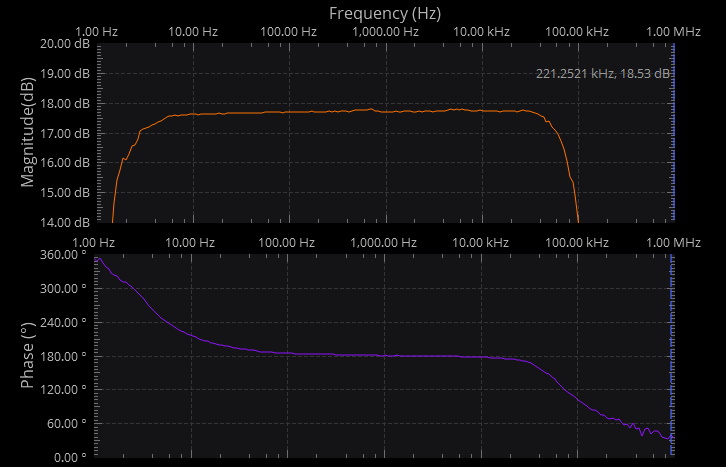The image size is (726, 467).
Task: Click the purple phase response curve
Action: click(384, 355)
